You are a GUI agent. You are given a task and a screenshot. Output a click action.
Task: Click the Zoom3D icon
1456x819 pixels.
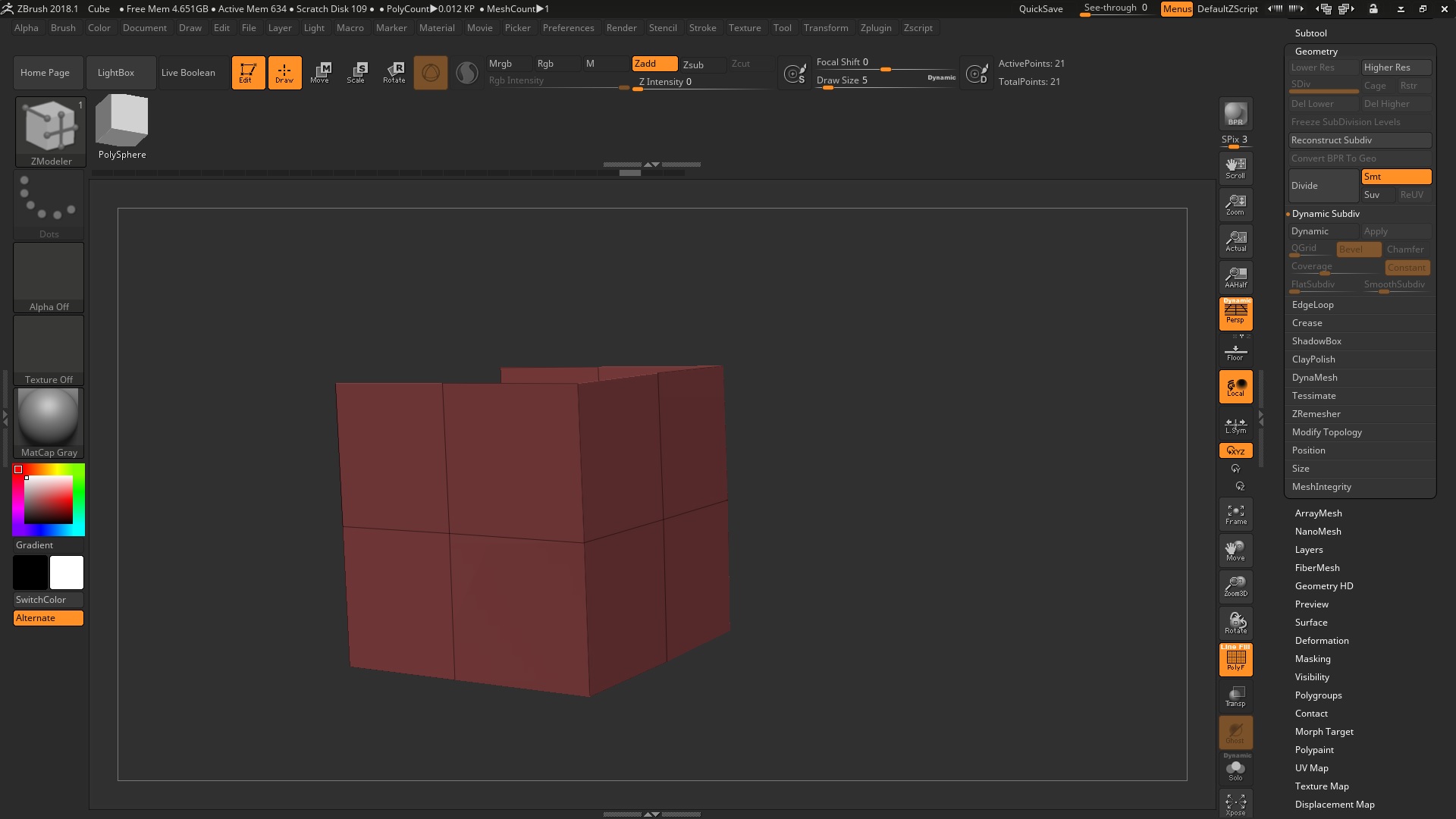tap(1236, 587)
